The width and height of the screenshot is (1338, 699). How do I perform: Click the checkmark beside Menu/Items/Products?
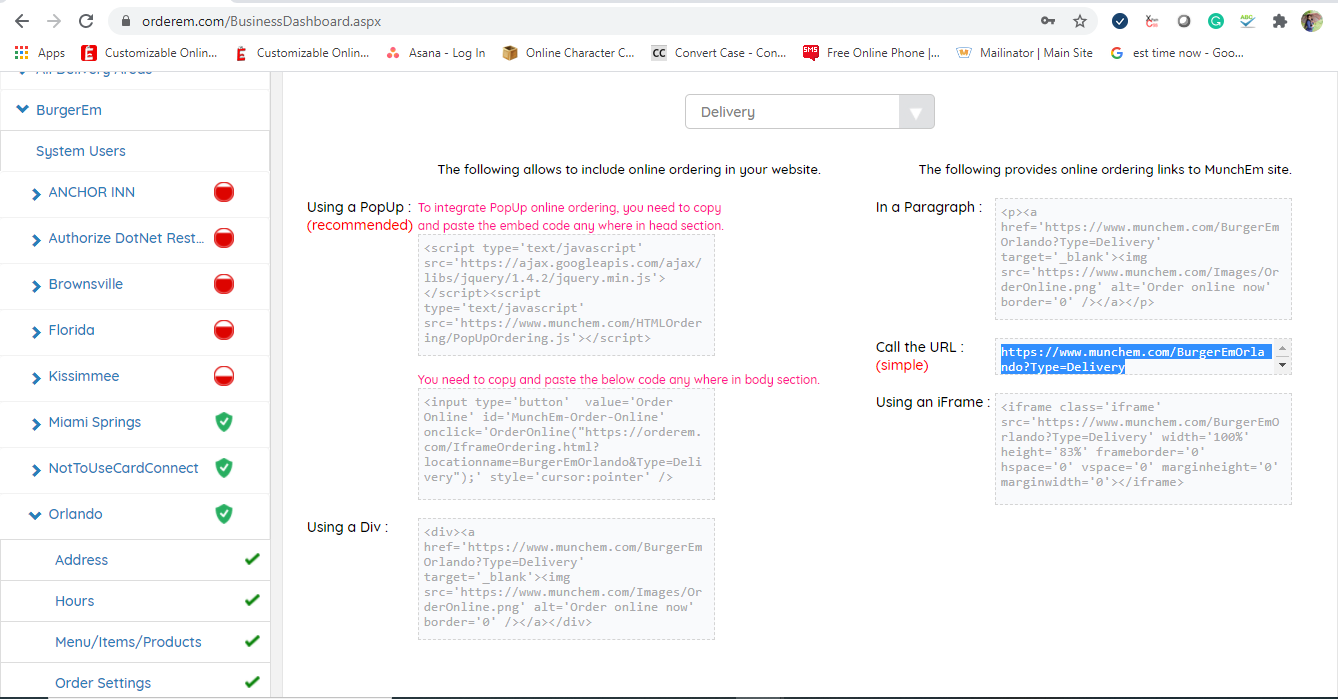pyautogui.click(x=252, y=642)
